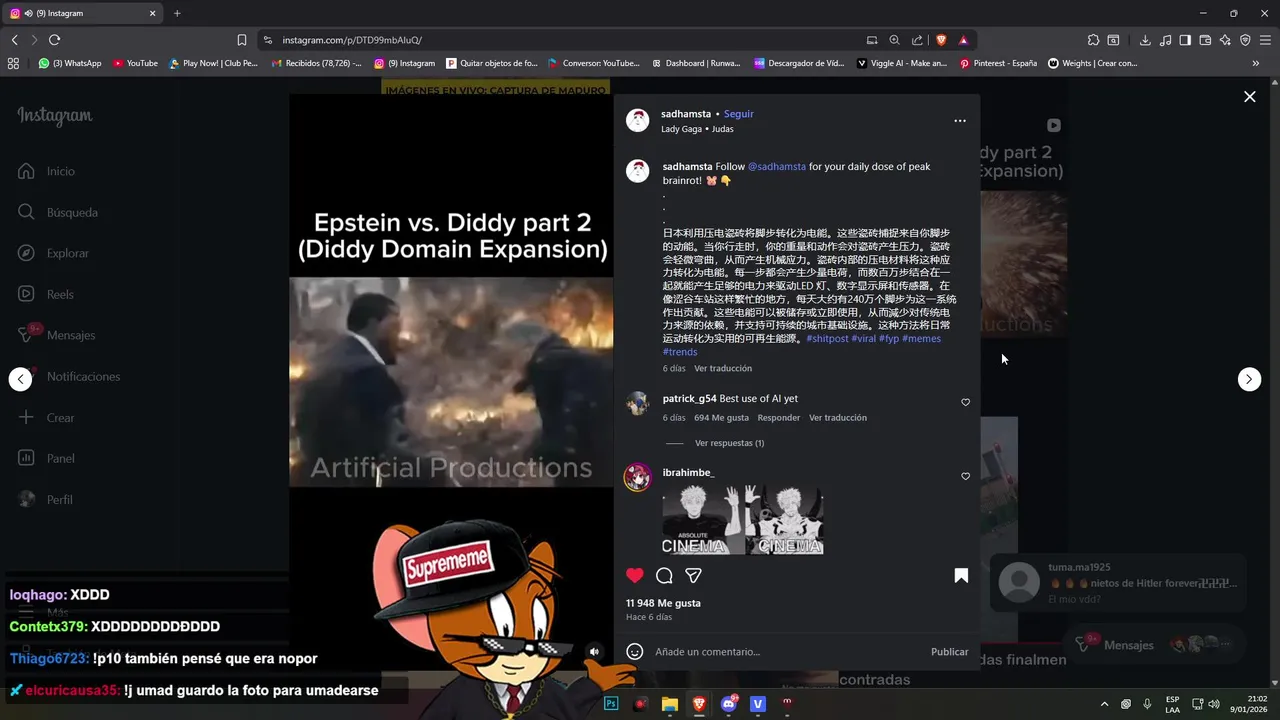Go to Explorar in the sidebar
Image resolution: width=1280 pixels, height=720 pixels.
pos(54,253)
